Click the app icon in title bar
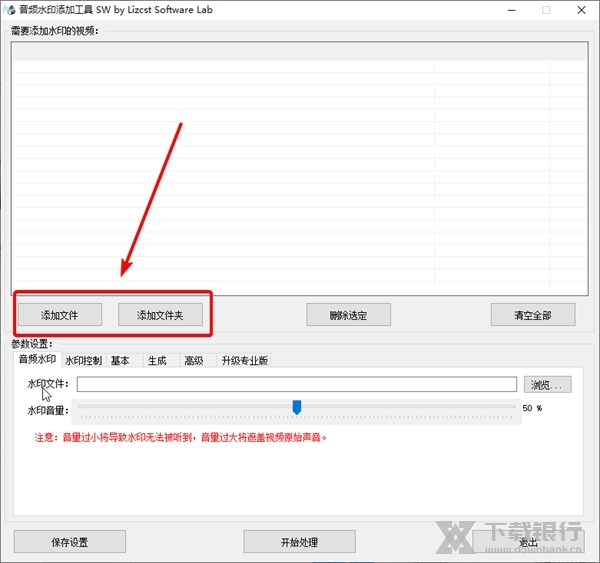 coord(10,10)
